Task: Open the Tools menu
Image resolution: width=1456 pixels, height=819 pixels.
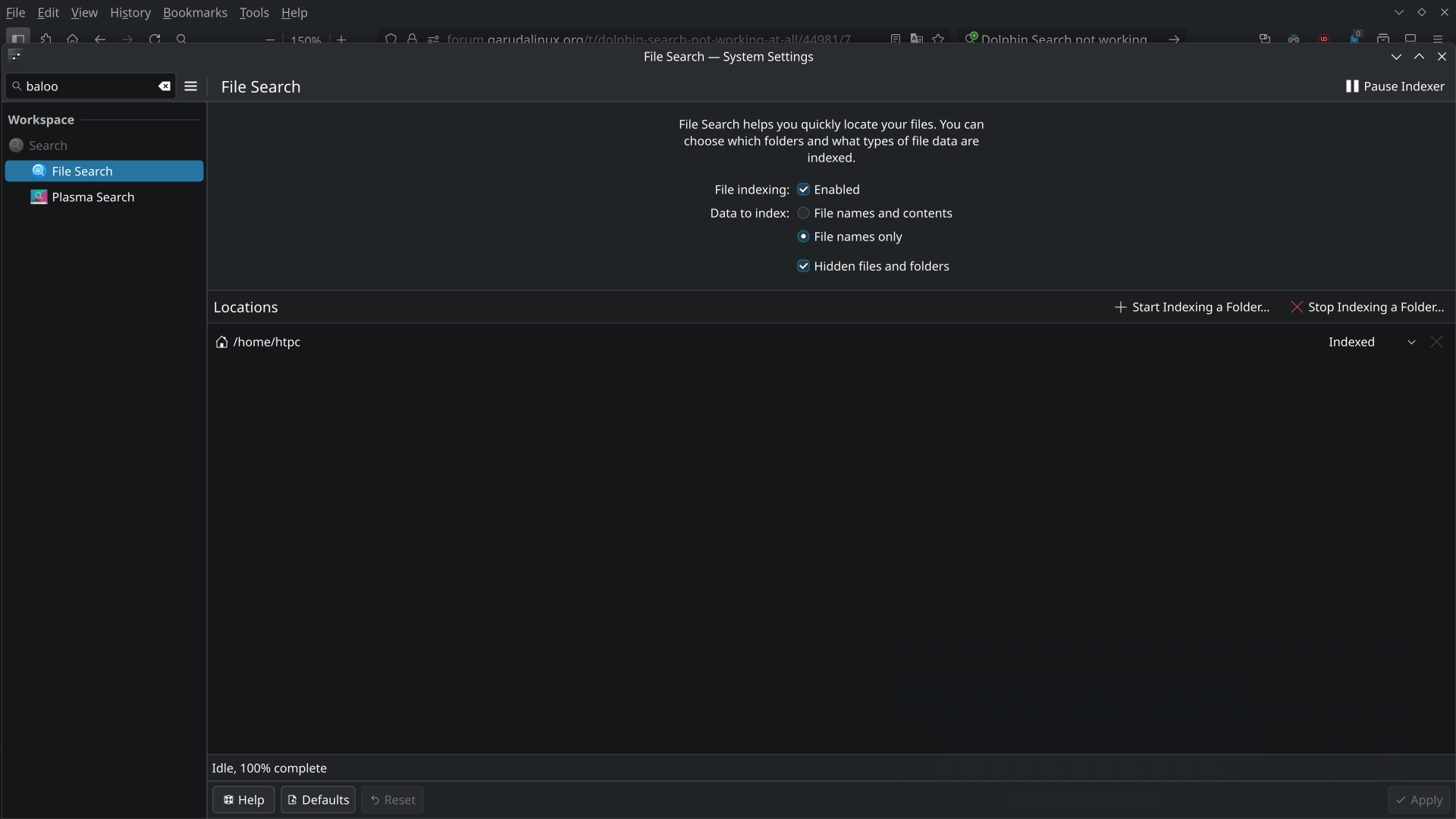Action: point(253,13)
